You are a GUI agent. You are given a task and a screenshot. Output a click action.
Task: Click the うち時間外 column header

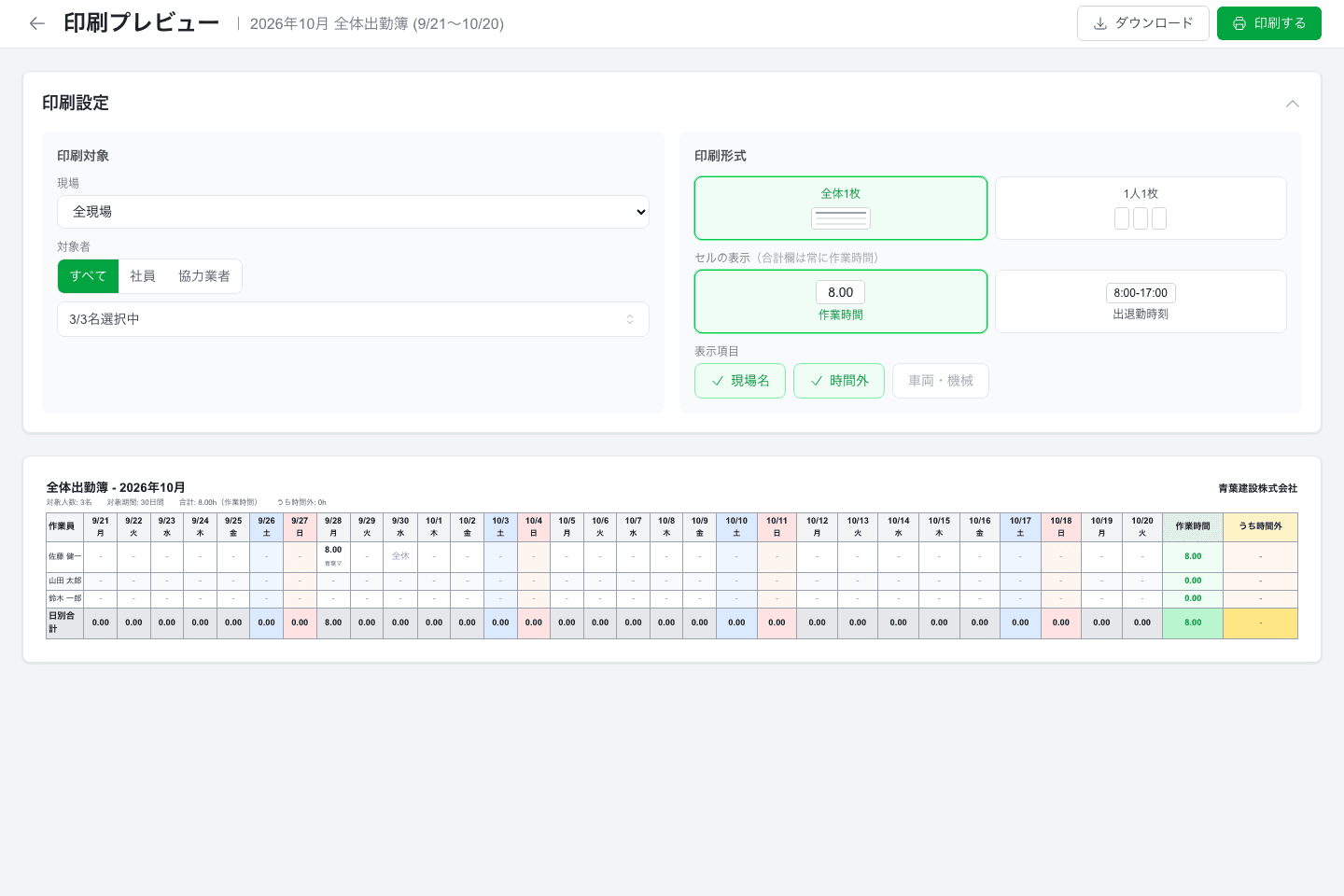[x=1261, y=526]
